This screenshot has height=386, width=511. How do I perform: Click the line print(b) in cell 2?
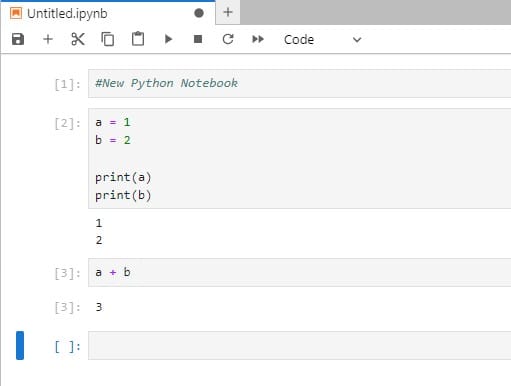click(x=123, y=195)
